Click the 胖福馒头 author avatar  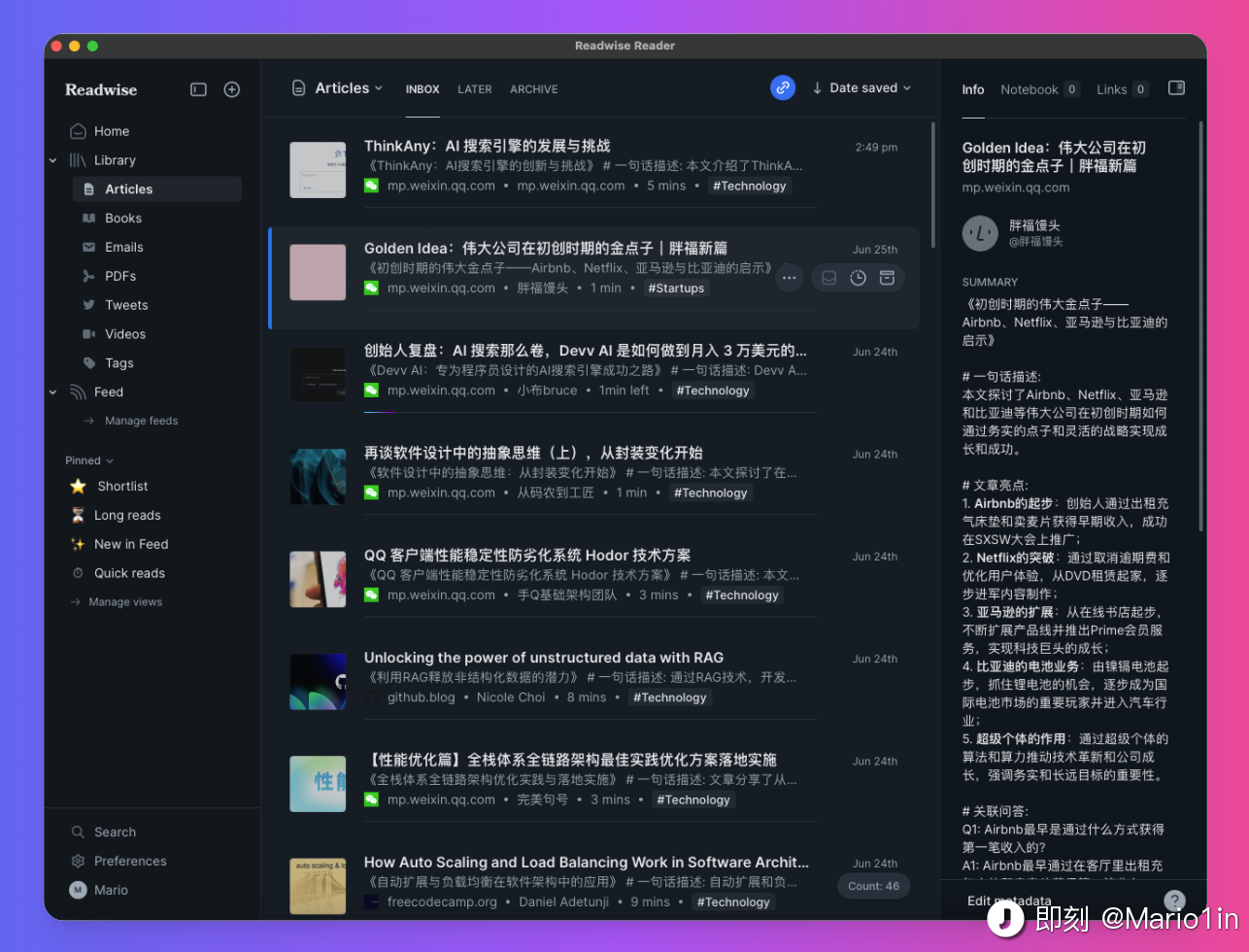coord(980,233)
